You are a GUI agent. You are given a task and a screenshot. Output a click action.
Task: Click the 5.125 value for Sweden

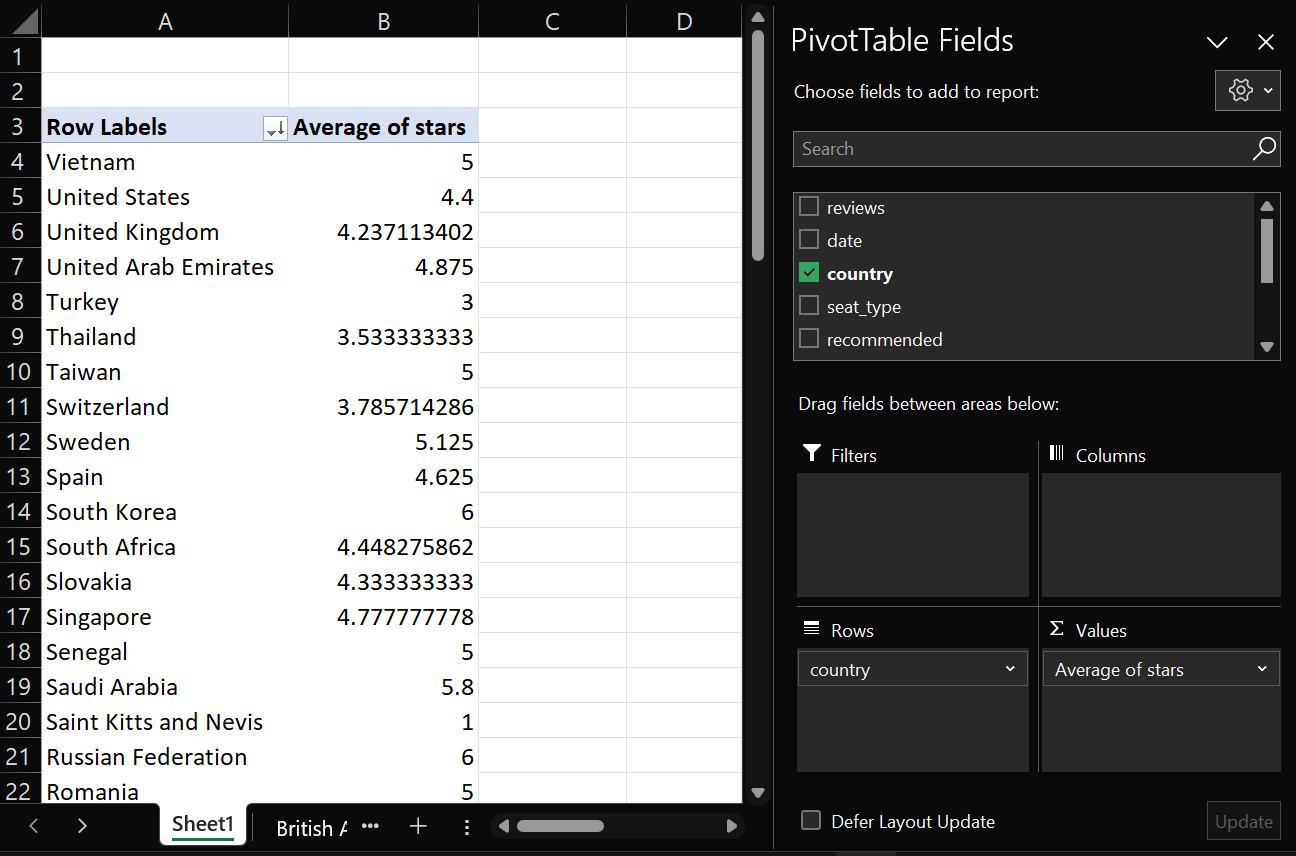[x=384, y=442]
